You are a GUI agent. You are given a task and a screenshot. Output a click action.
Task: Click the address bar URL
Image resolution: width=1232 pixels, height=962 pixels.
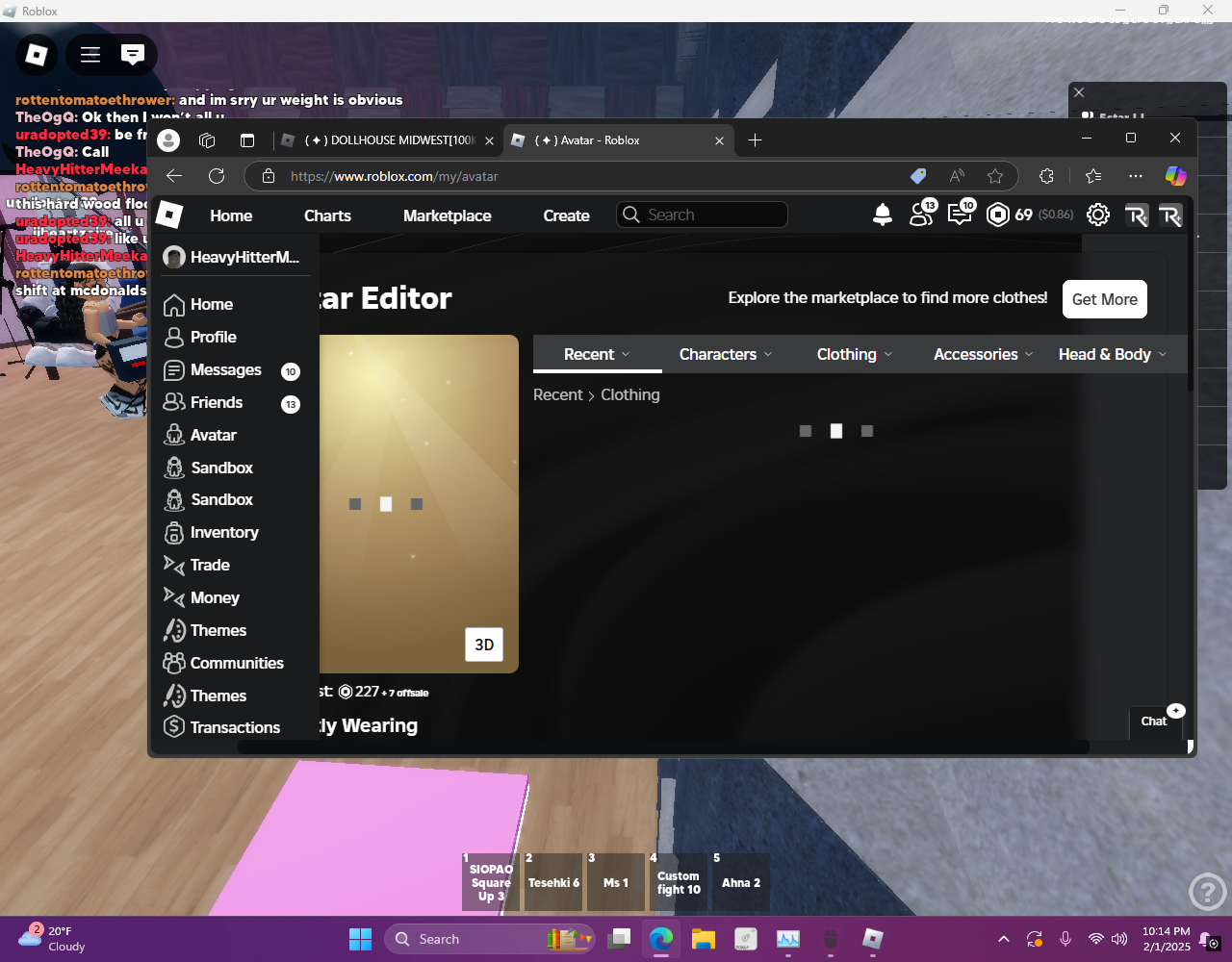pos(395,176)
